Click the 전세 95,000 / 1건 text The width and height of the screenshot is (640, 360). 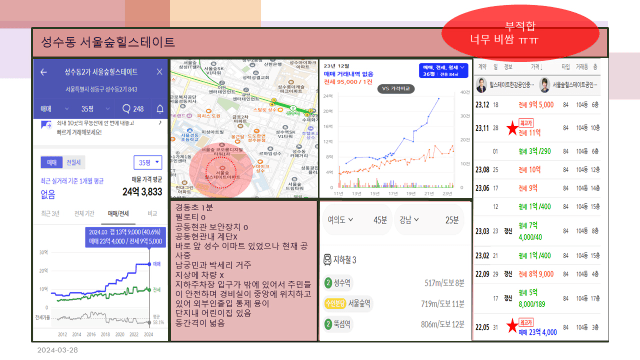[x=348, y=82]
